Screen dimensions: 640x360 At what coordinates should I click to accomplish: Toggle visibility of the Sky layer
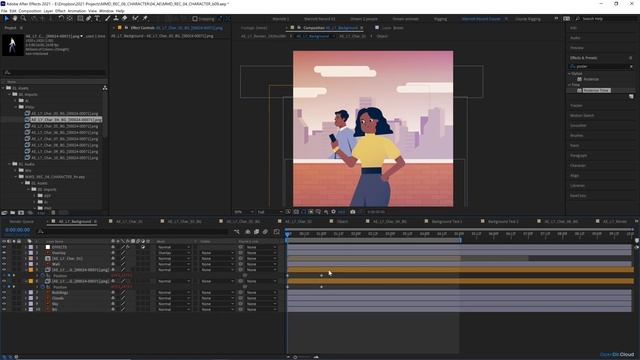[4, 304]
